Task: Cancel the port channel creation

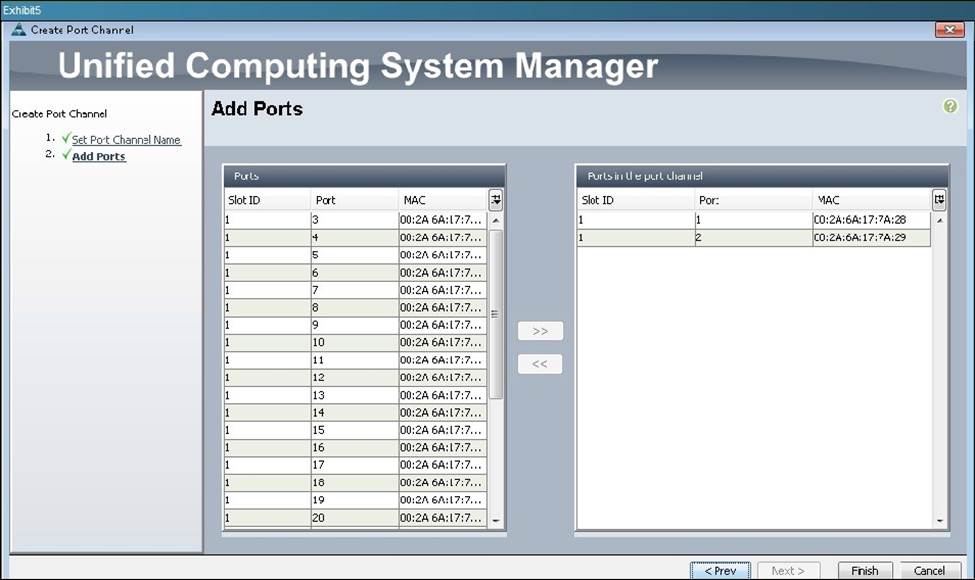Action: point(930,570)
